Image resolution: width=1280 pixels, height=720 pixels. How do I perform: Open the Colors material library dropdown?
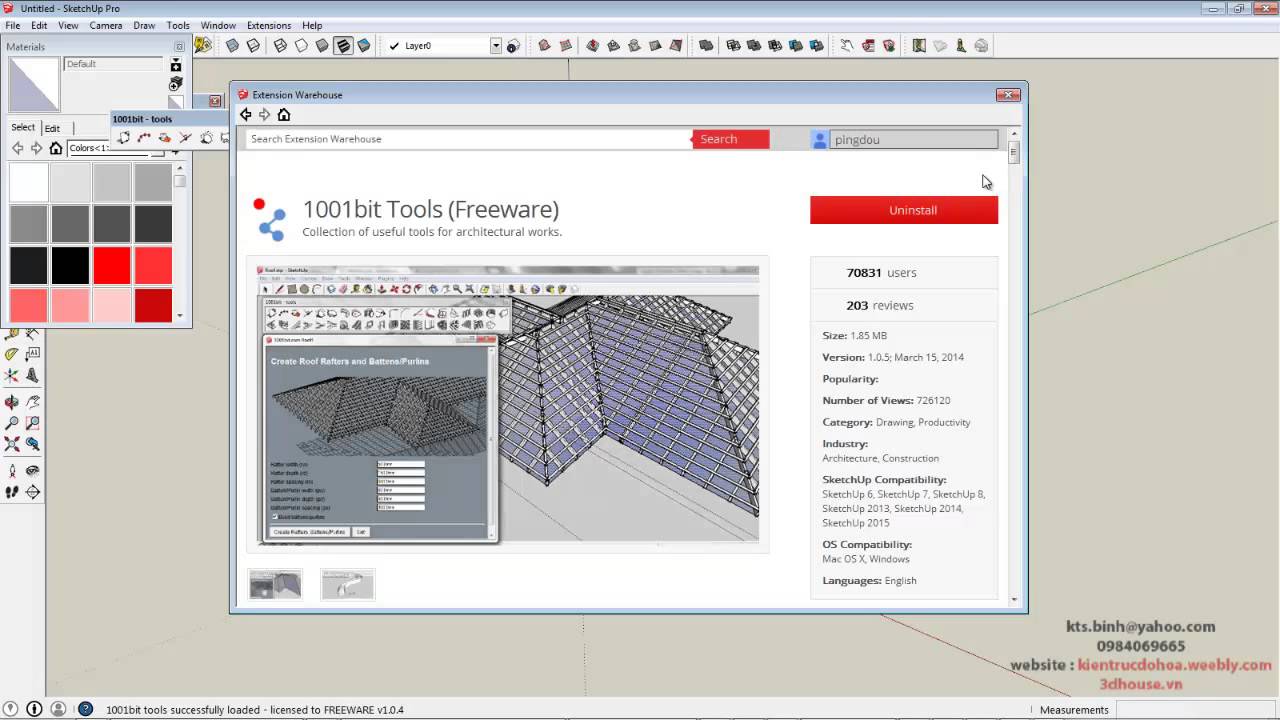tap(109, 148)
